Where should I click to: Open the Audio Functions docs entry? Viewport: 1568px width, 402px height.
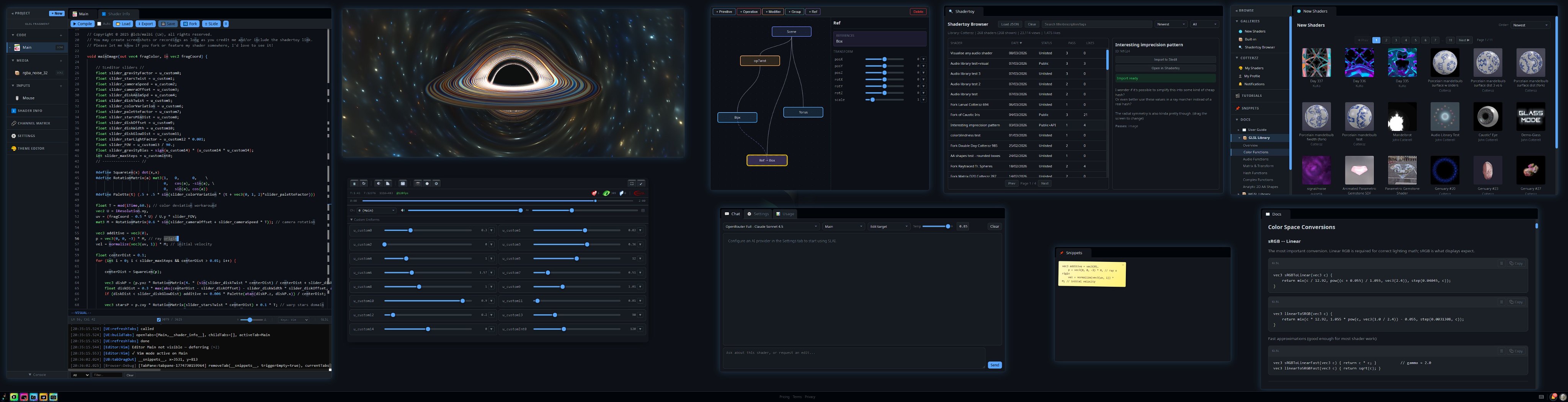pyautogui.click(x=1256, y=159)
